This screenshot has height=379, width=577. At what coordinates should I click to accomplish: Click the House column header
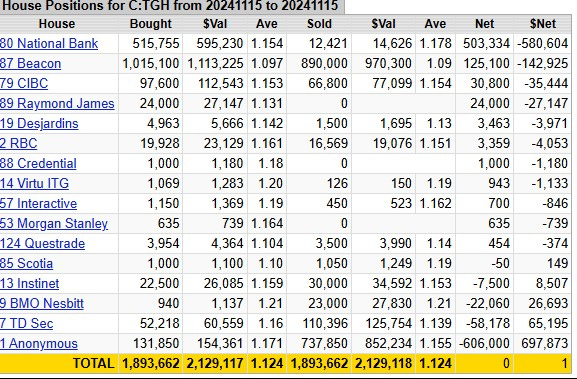pyautogui.click(x=57, y=24)
